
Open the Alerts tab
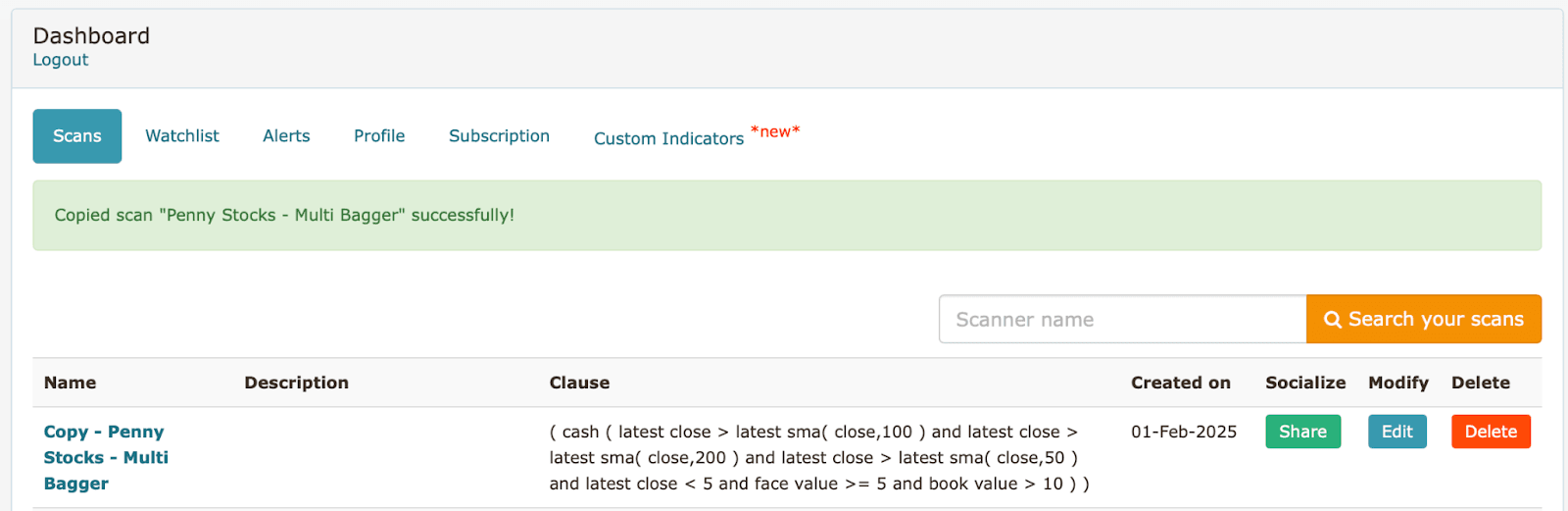(286, 136)
